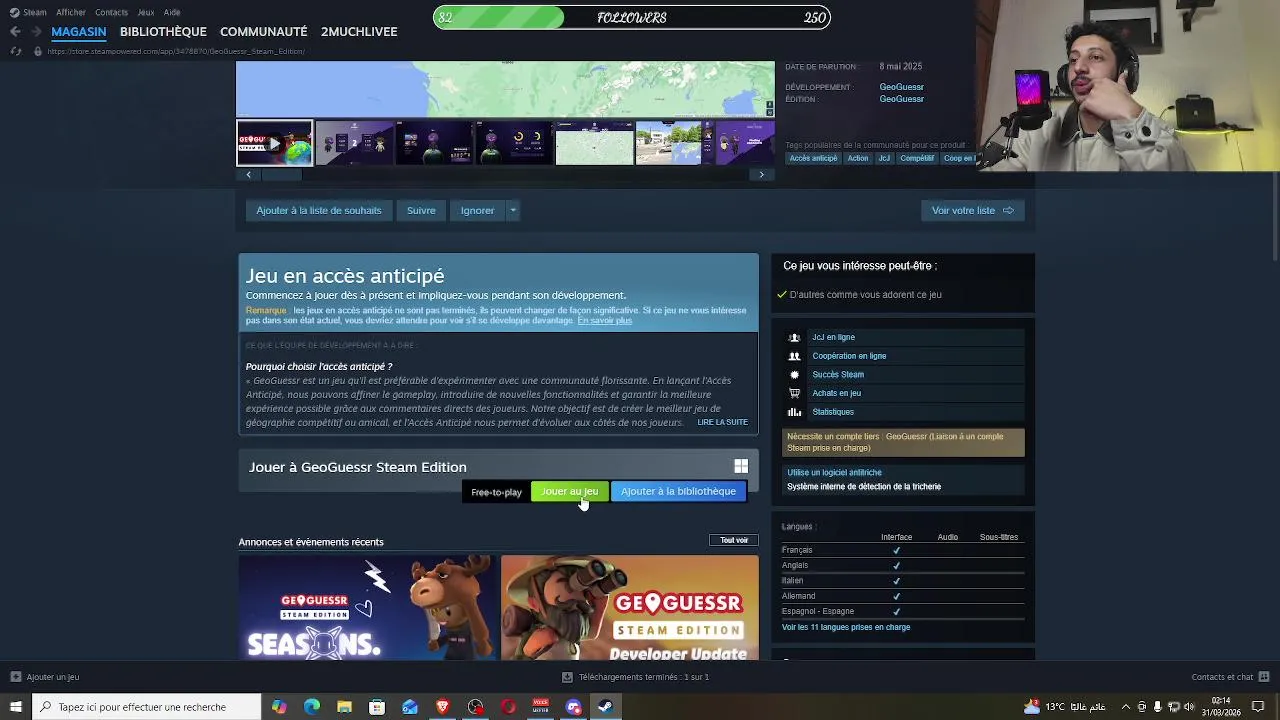Viewport: 1280px width, 720px height.
Task: Switch to the MAGASIN tab
Action: click(x=79, y=31)
